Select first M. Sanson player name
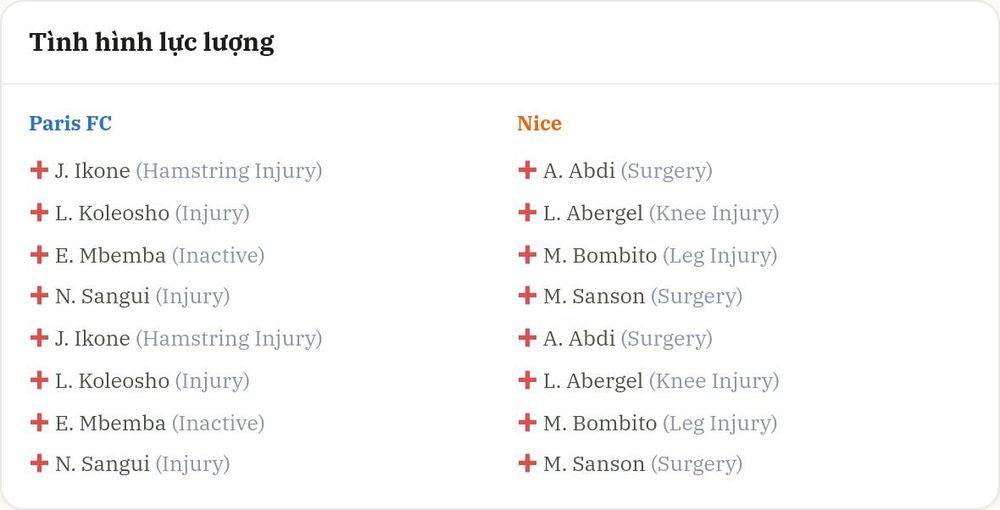 [594, 296]
